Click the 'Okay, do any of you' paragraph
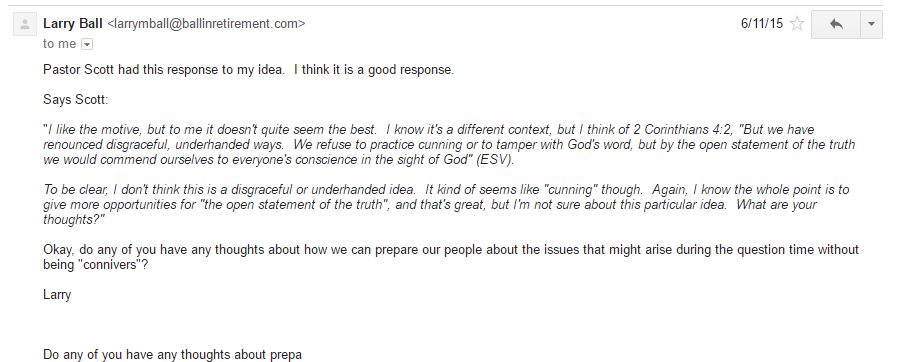Image resolution: width=910 pixels, height=362 pixels. click(x=451, y=257)
